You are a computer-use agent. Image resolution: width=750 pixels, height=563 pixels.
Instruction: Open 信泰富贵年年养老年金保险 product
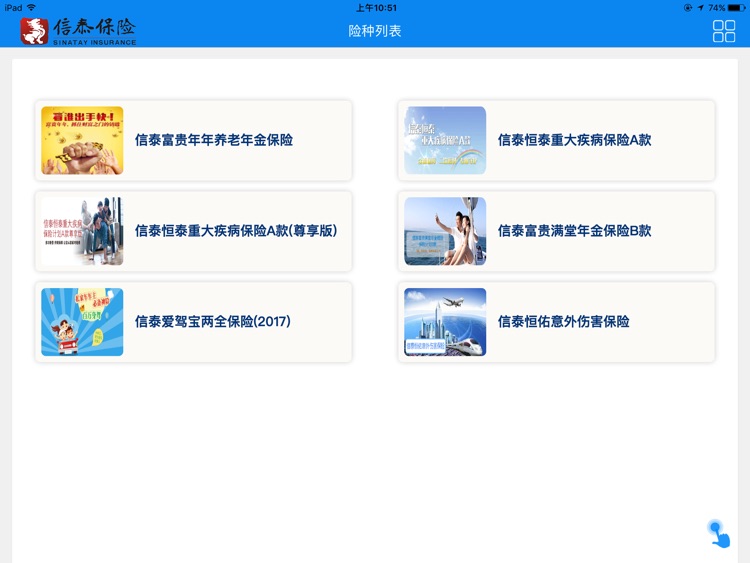pyautogui.click(x=193, y=140)
